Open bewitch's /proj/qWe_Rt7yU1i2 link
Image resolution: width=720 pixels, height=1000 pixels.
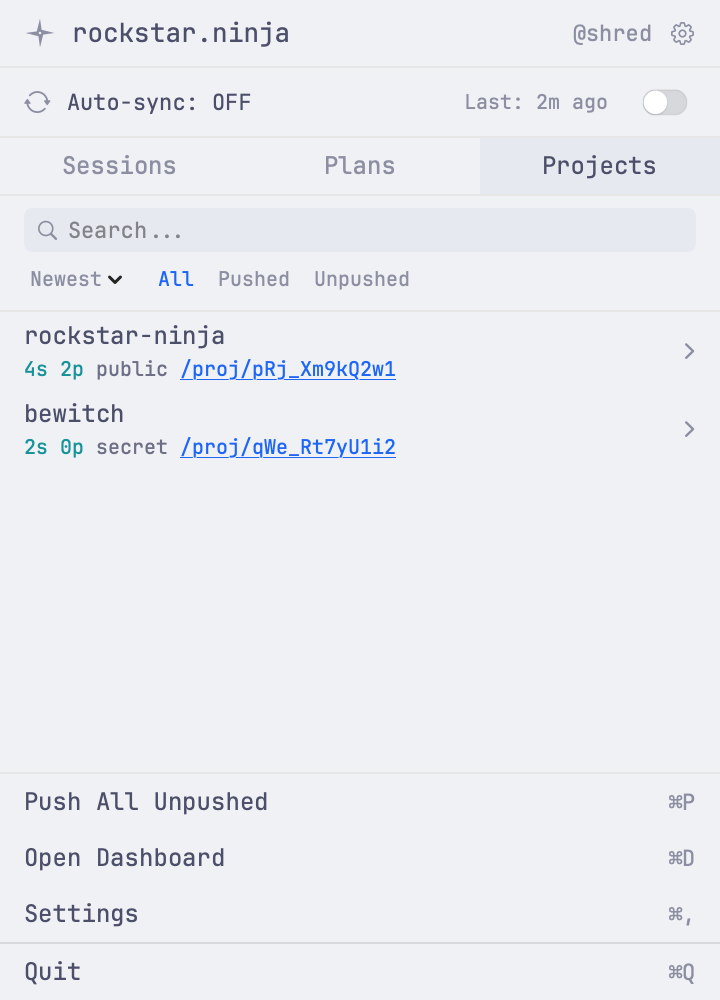coord(287,447)
